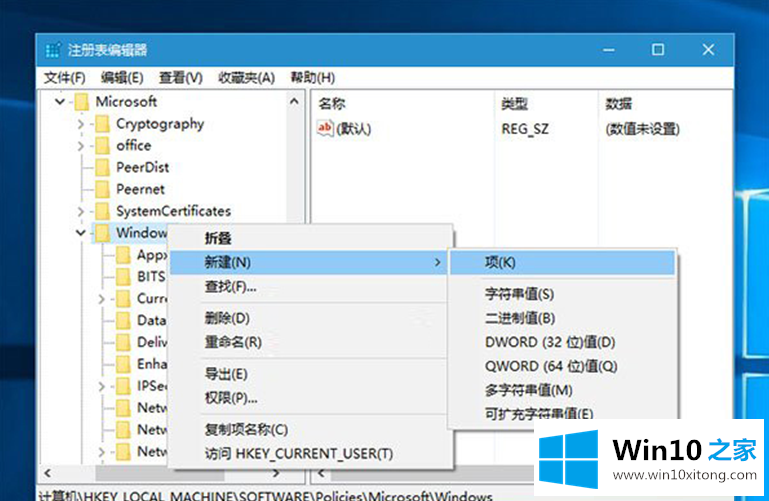Viewport: 769px width, 501px height.
Task: Collapse the Microsoft tree node
Action: (60, 101)
